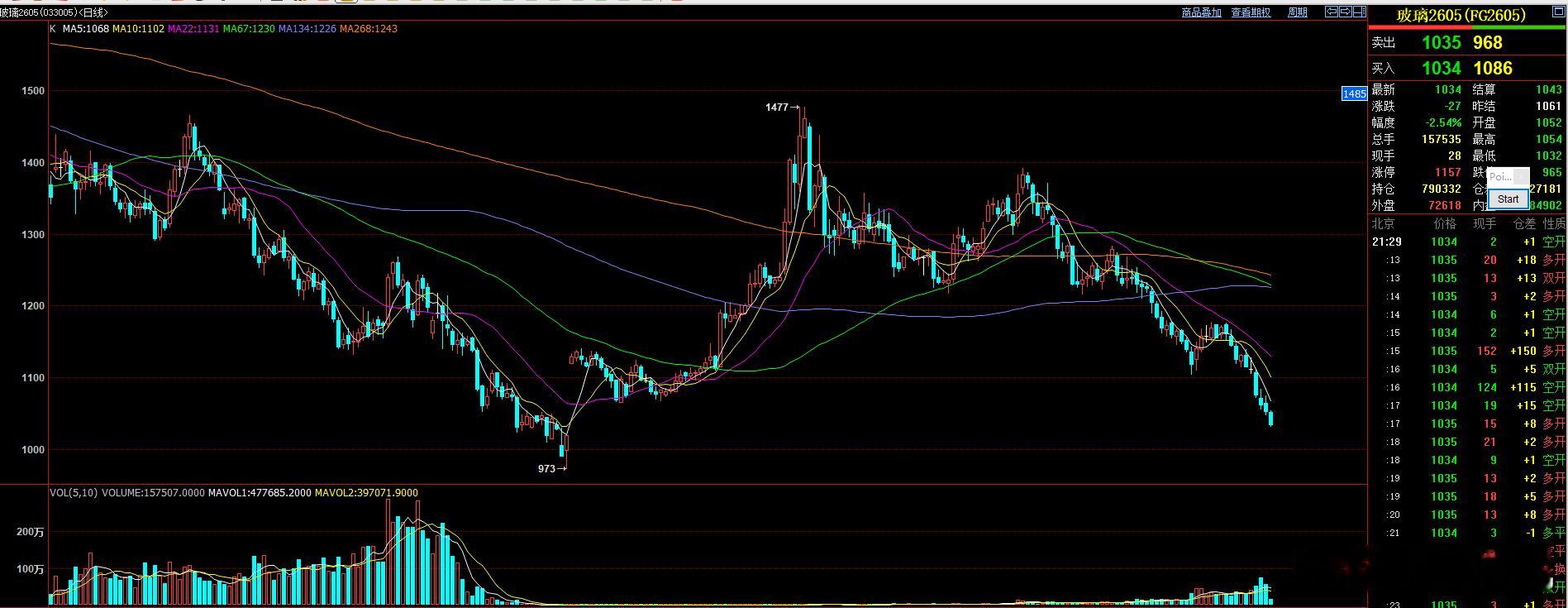This screenshot has height=608, width=1568.
Task: Click the 幅度 value -2.54%
Action: [x=1443, y=123]
